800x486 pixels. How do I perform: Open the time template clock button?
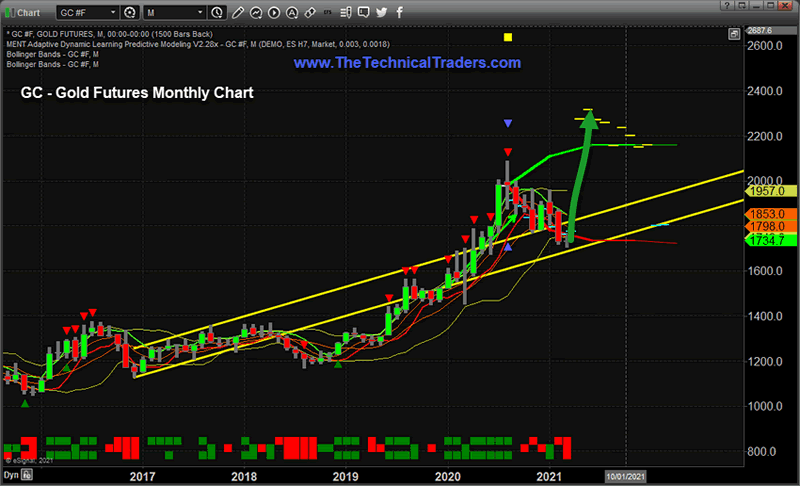[217, 13]
